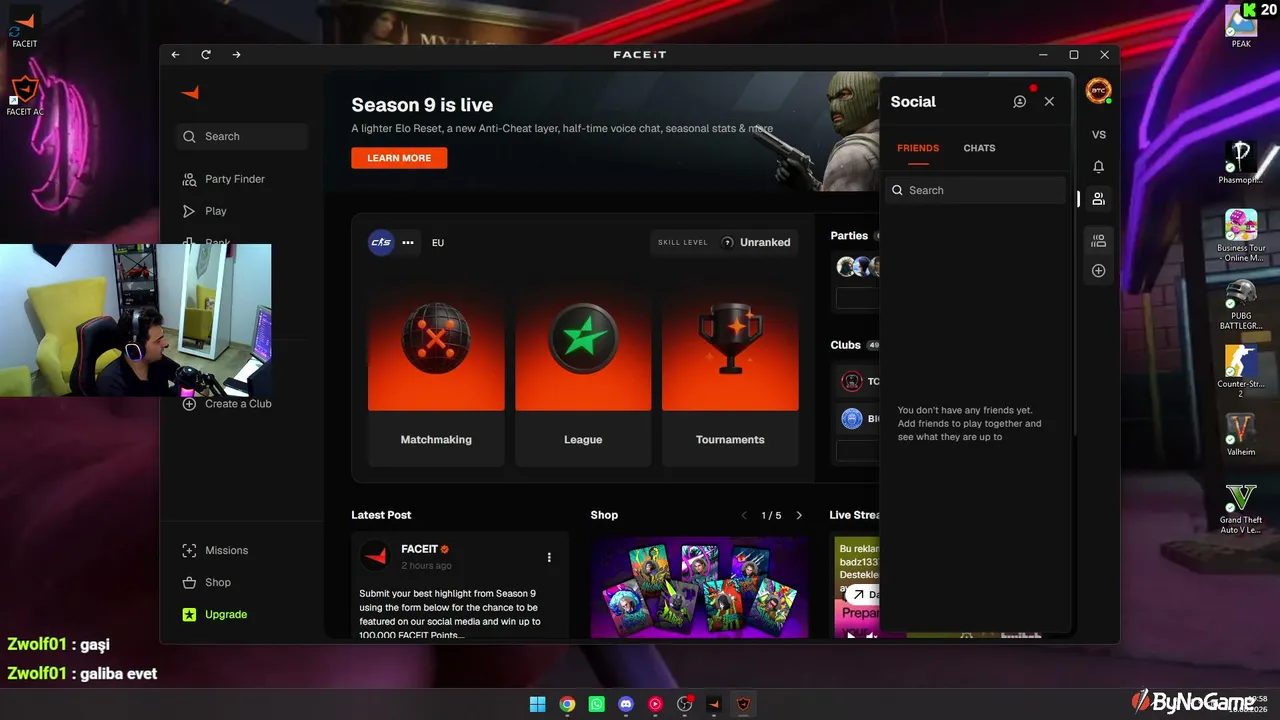
Task: Click the sidebar Search field
Action: 242,137
